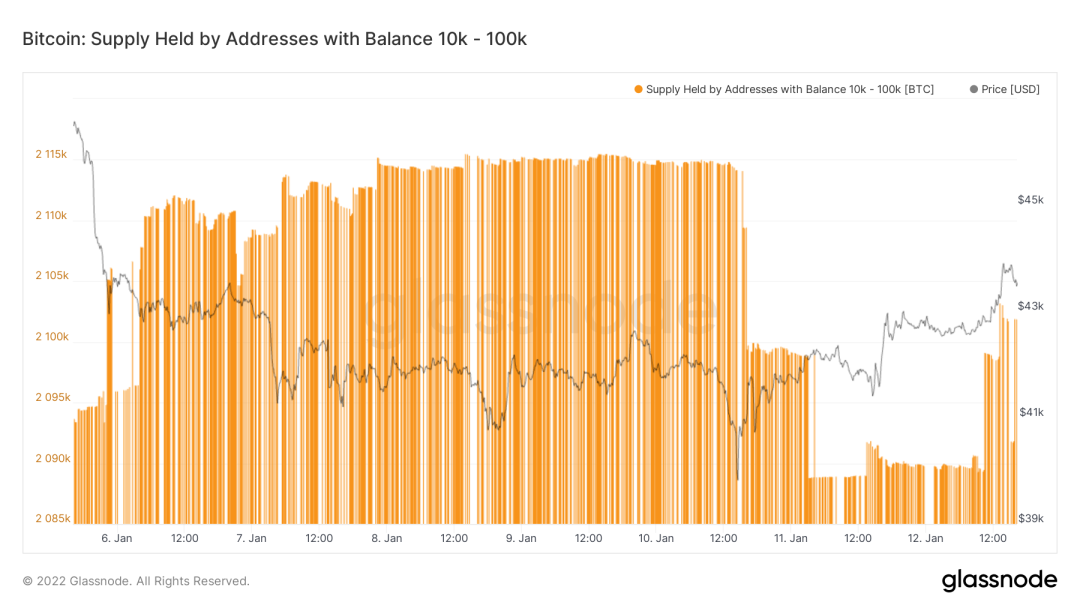Viewport: 1080px width, 608px height.
Task: Select the 12. Jan x-axis label
Action: point(925,538)
